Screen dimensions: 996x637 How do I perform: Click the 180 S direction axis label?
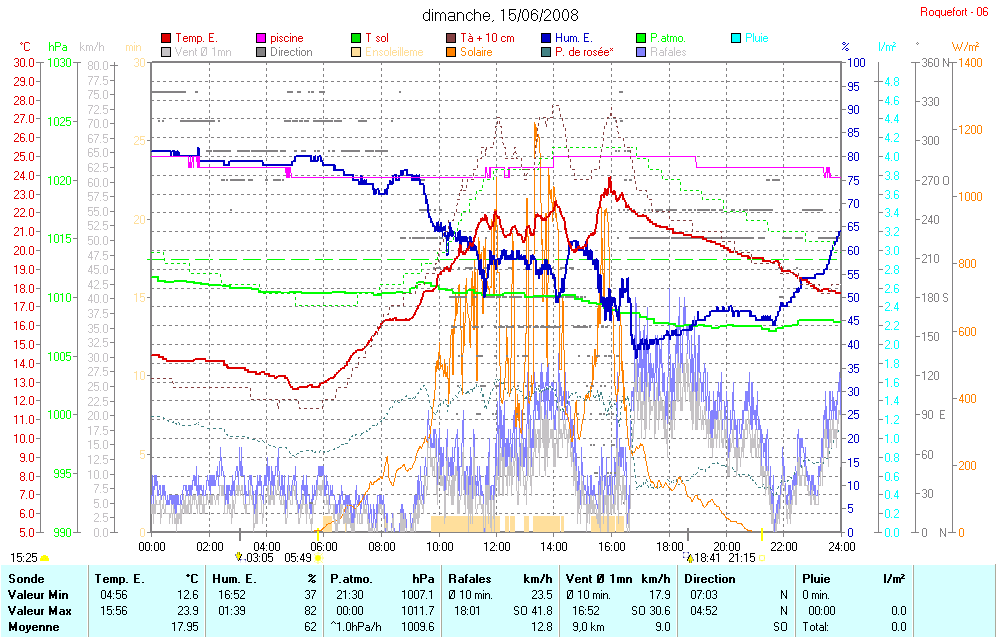(x=935, y=298)
